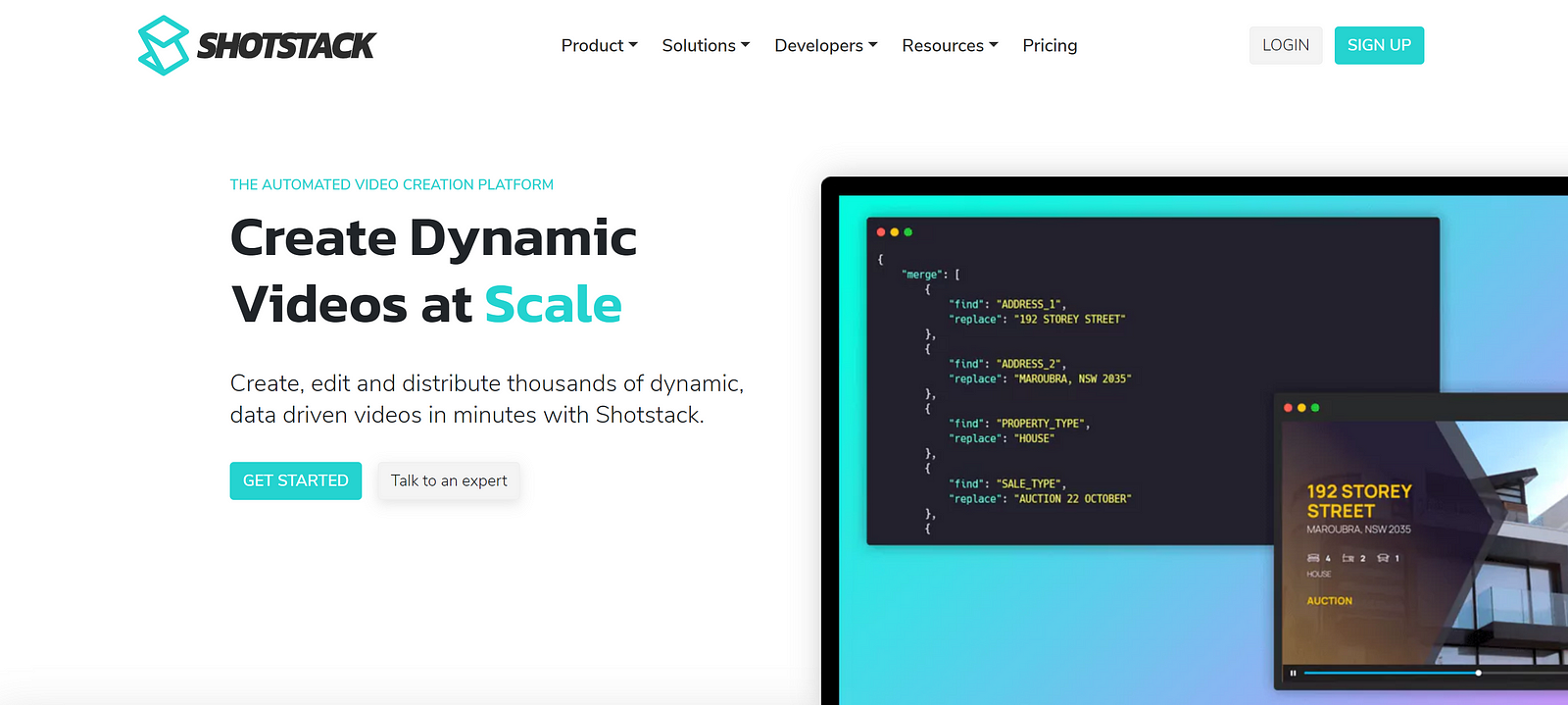The height and width of the screenshot is (705, 1568).
Task: Click the SHOTSTACK wordmark text
Action: point(285,45)
